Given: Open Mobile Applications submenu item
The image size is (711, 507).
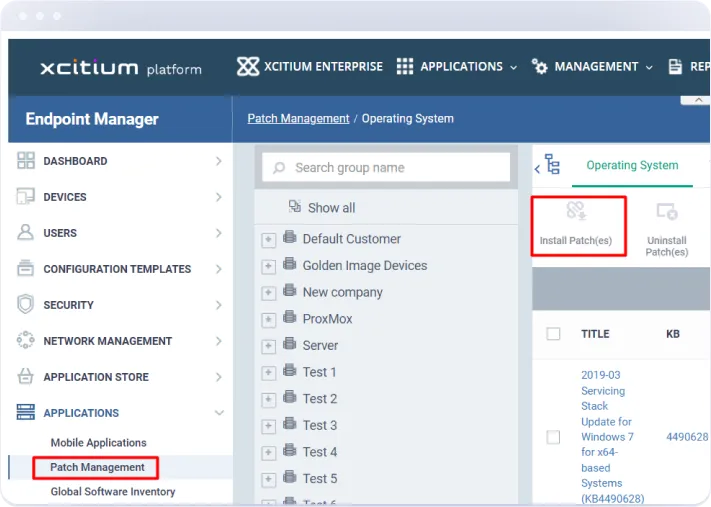Looking at the screenshot, I should (x=98, y=443).
